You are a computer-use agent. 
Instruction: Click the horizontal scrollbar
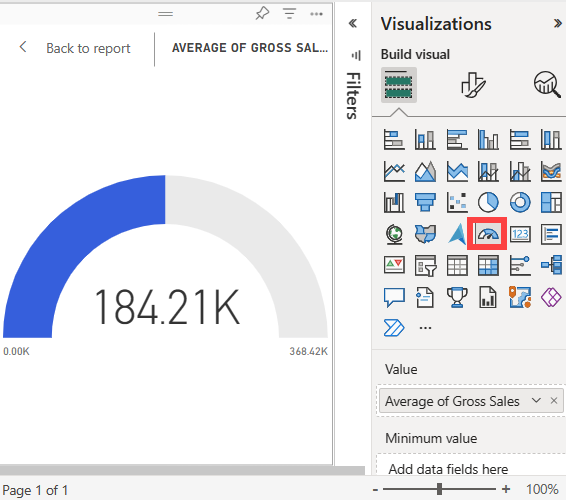click(x=182, y=470)
